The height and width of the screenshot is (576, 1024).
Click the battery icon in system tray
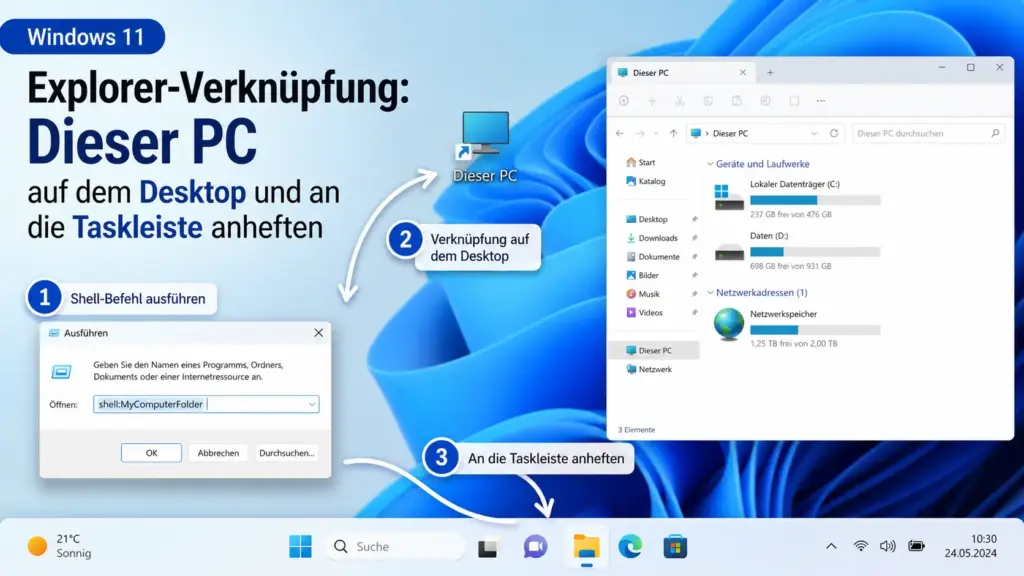tap(916, 546)
